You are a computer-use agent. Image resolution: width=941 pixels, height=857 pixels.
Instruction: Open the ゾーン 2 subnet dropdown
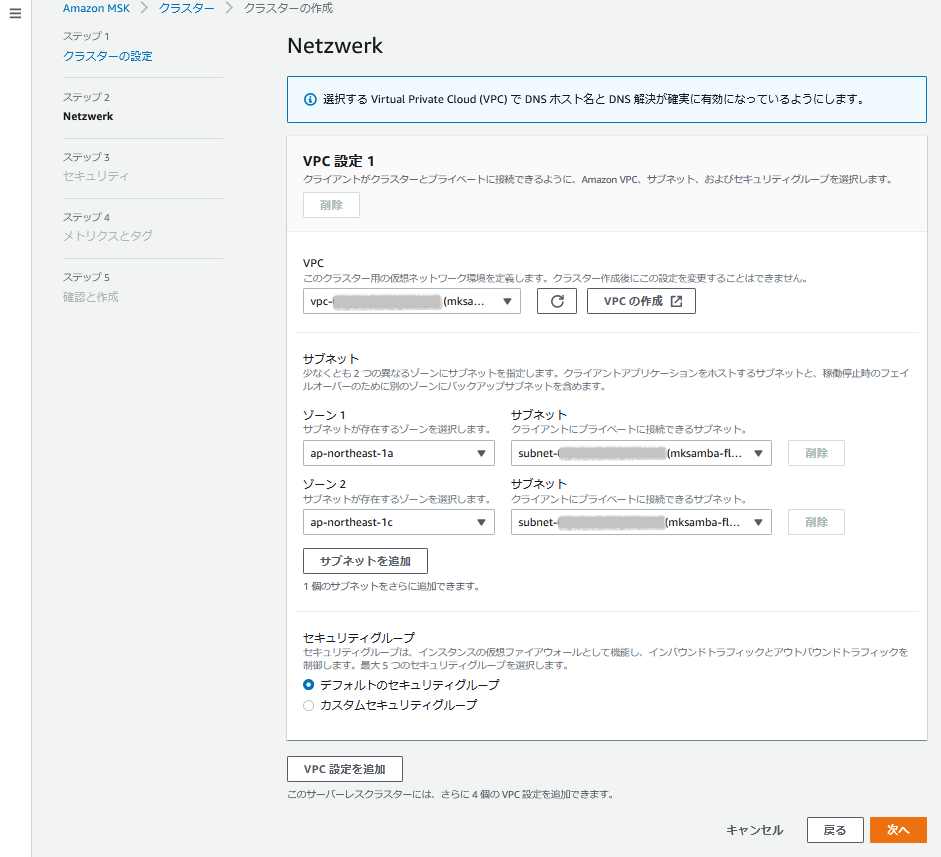coord(641,522)
